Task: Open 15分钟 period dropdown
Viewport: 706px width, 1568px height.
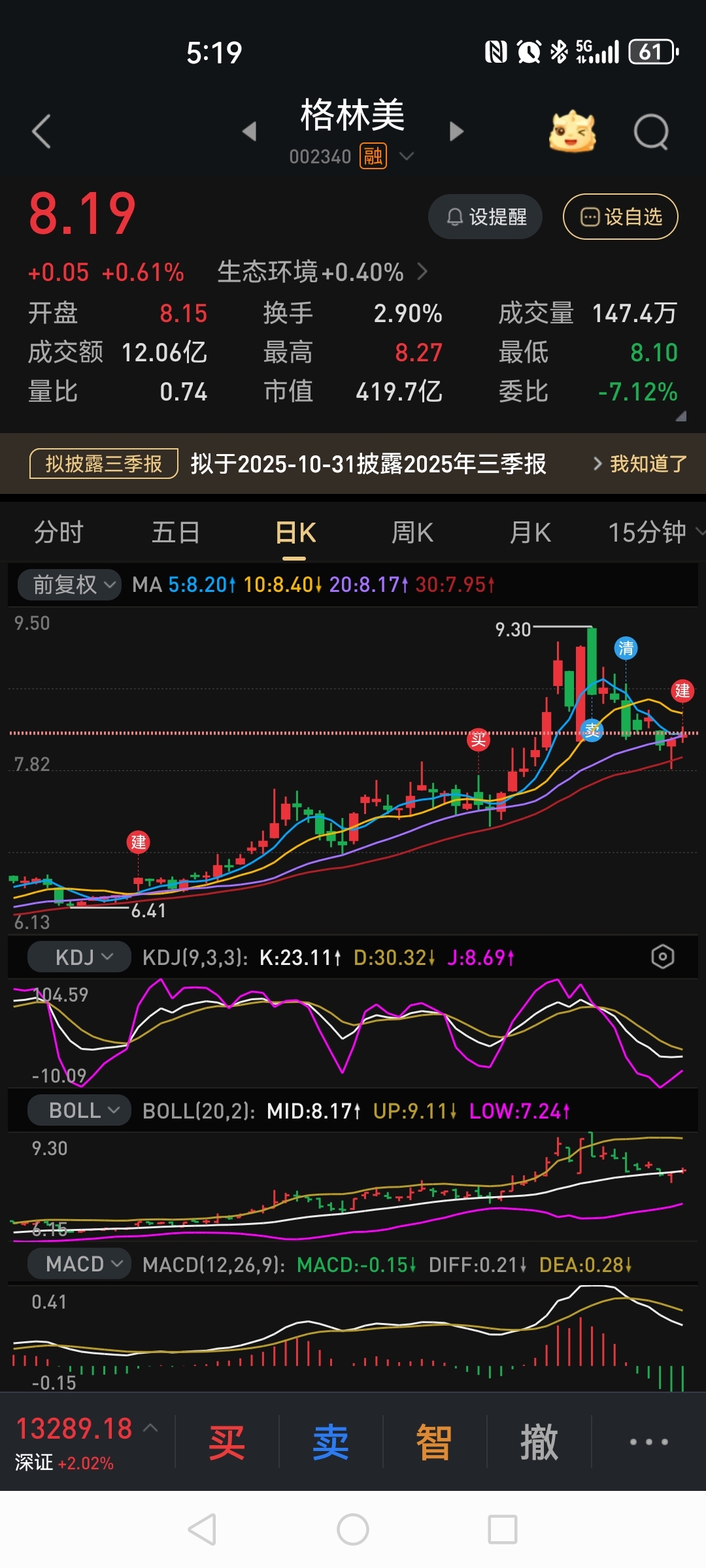Action: point(656,532)
